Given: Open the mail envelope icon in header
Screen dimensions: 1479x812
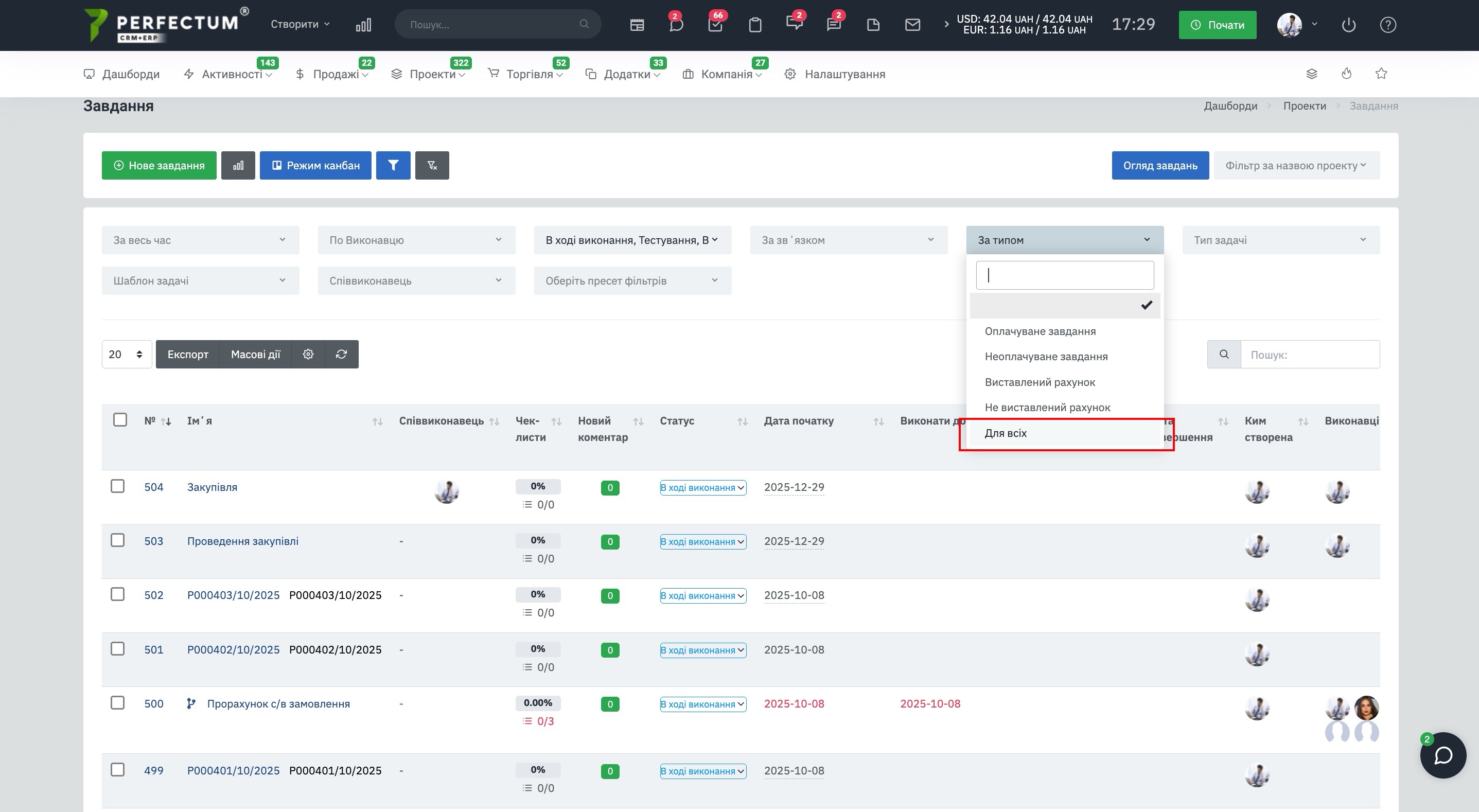Looking at the screenshot, I should (912, 25).
